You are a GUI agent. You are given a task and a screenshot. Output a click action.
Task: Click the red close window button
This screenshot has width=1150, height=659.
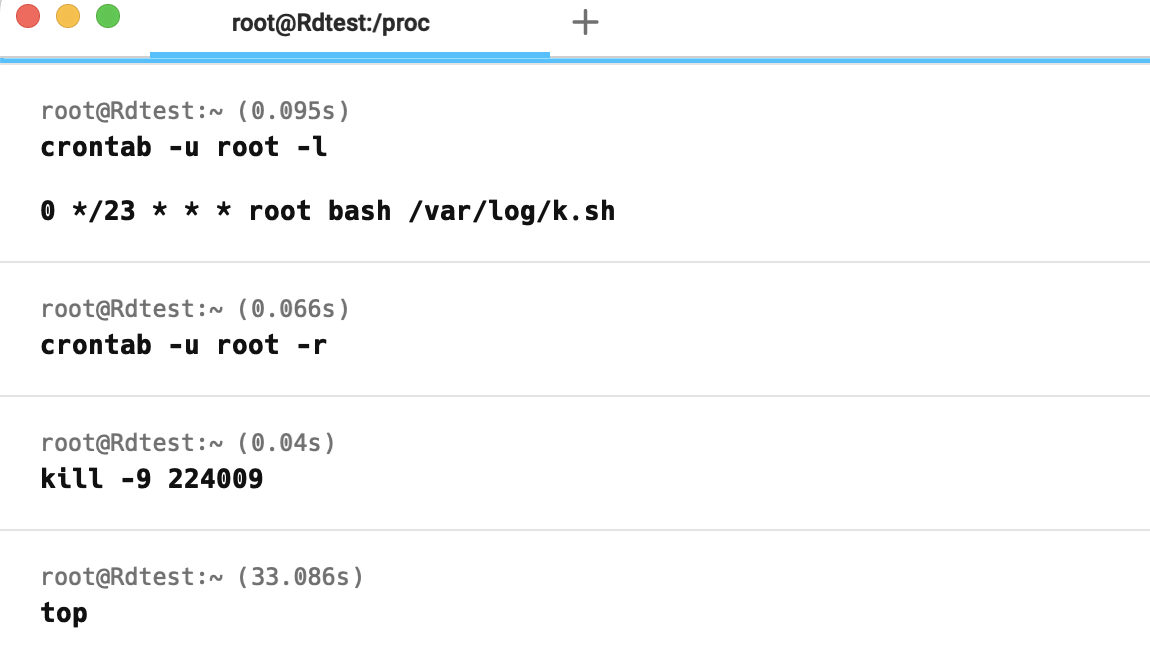pyautogui.click(x=28, y=17)
